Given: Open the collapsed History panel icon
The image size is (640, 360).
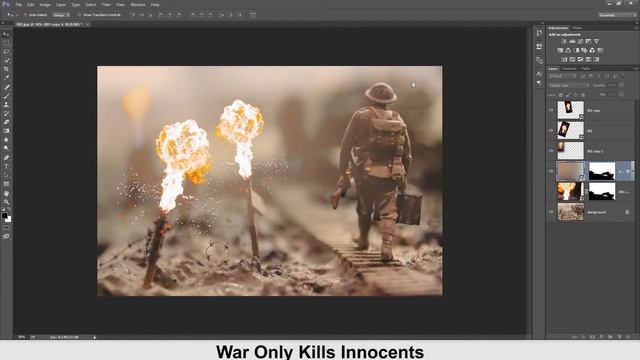Looking at the screenshot, I should pyautogui.click(x=539, y=33).
